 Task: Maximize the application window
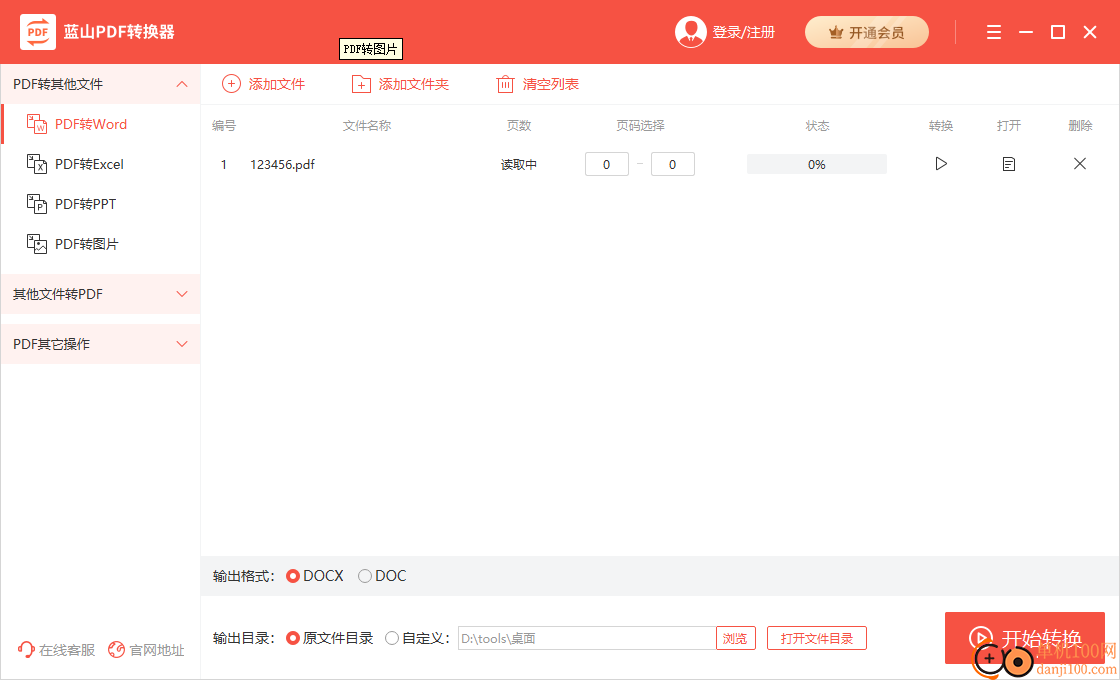click(x=1058, y=32)
